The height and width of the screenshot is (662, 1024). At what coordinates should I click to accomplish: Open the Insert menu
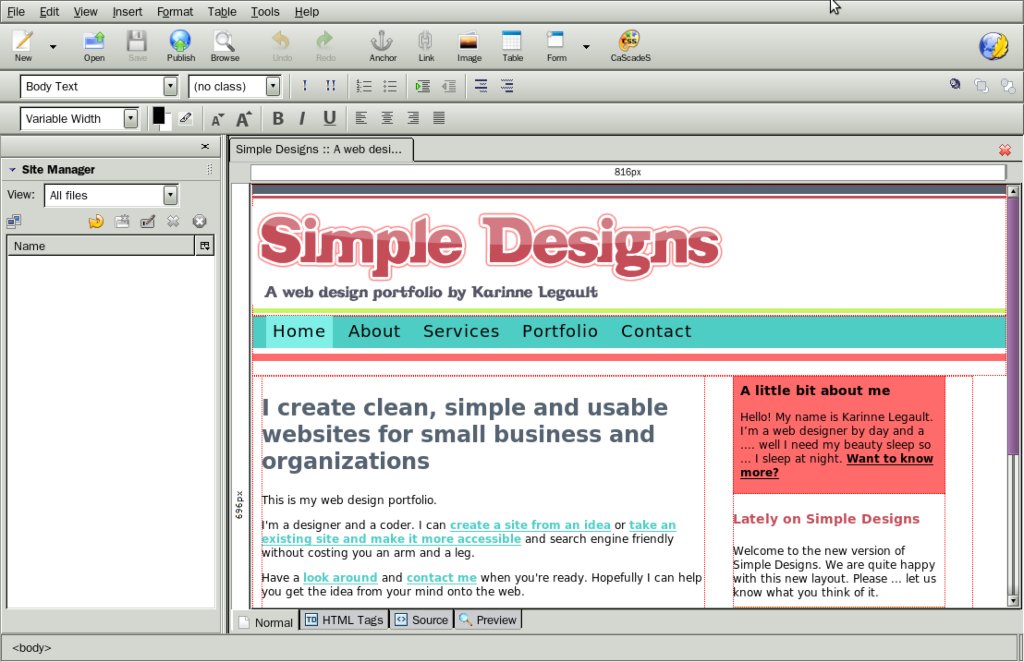click(x=127, y=12)
